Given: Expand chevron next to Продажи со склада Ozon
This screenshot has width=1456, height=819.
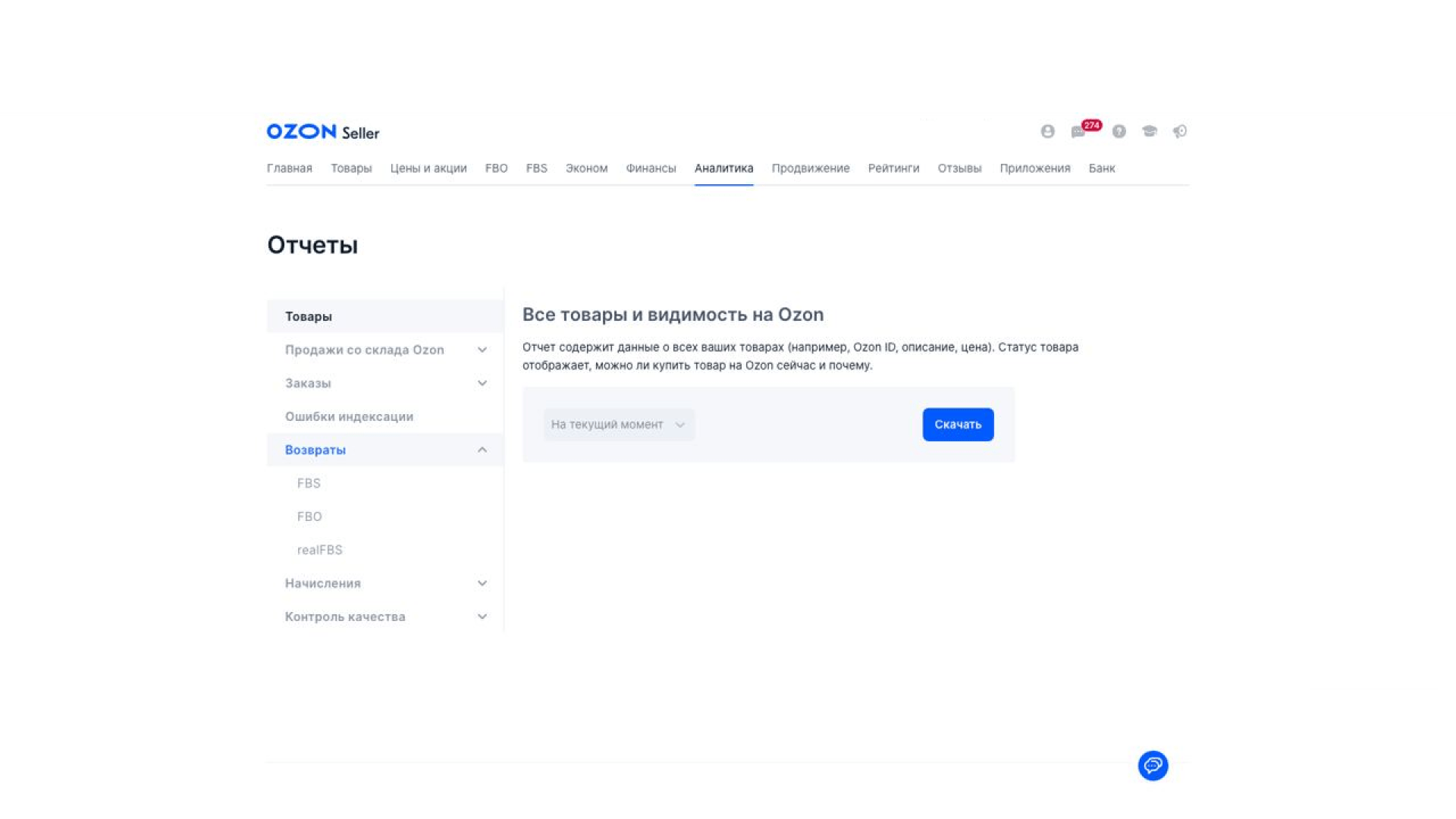Looking at the screenshot, I should point(482,350).
